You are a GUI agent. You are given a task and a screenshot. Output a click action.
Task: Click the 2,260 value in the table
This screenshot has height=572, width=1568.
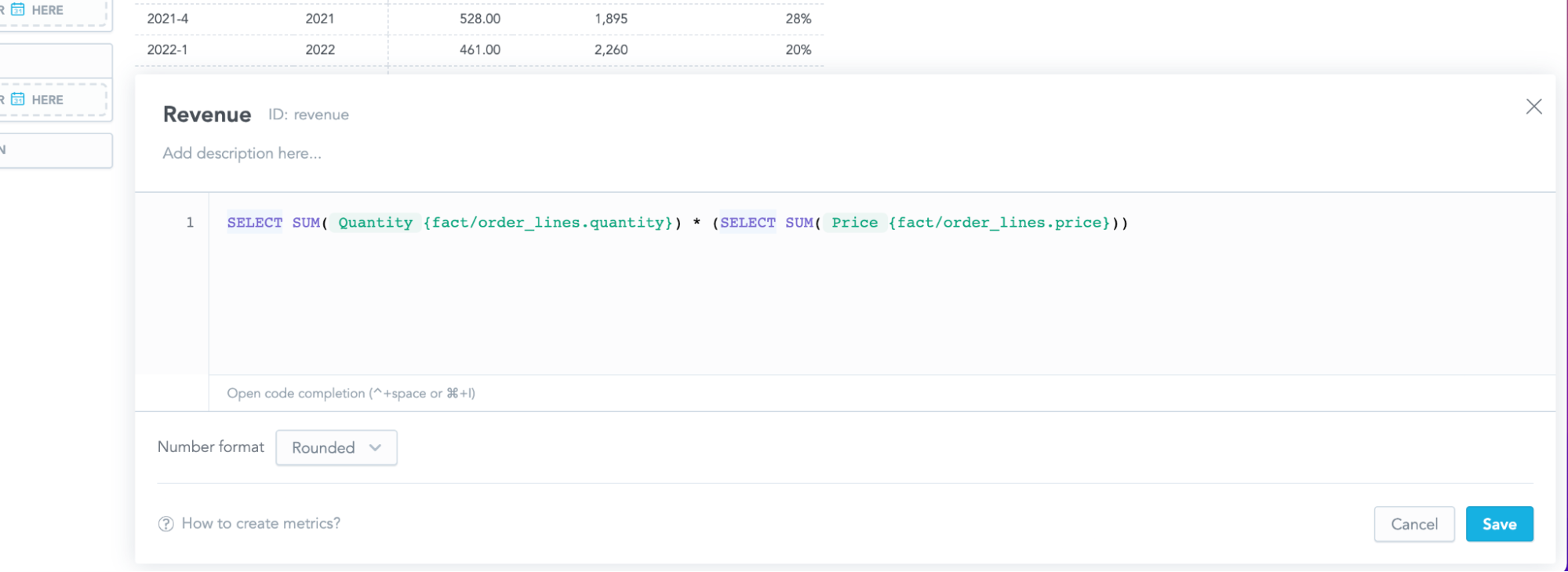610,50
